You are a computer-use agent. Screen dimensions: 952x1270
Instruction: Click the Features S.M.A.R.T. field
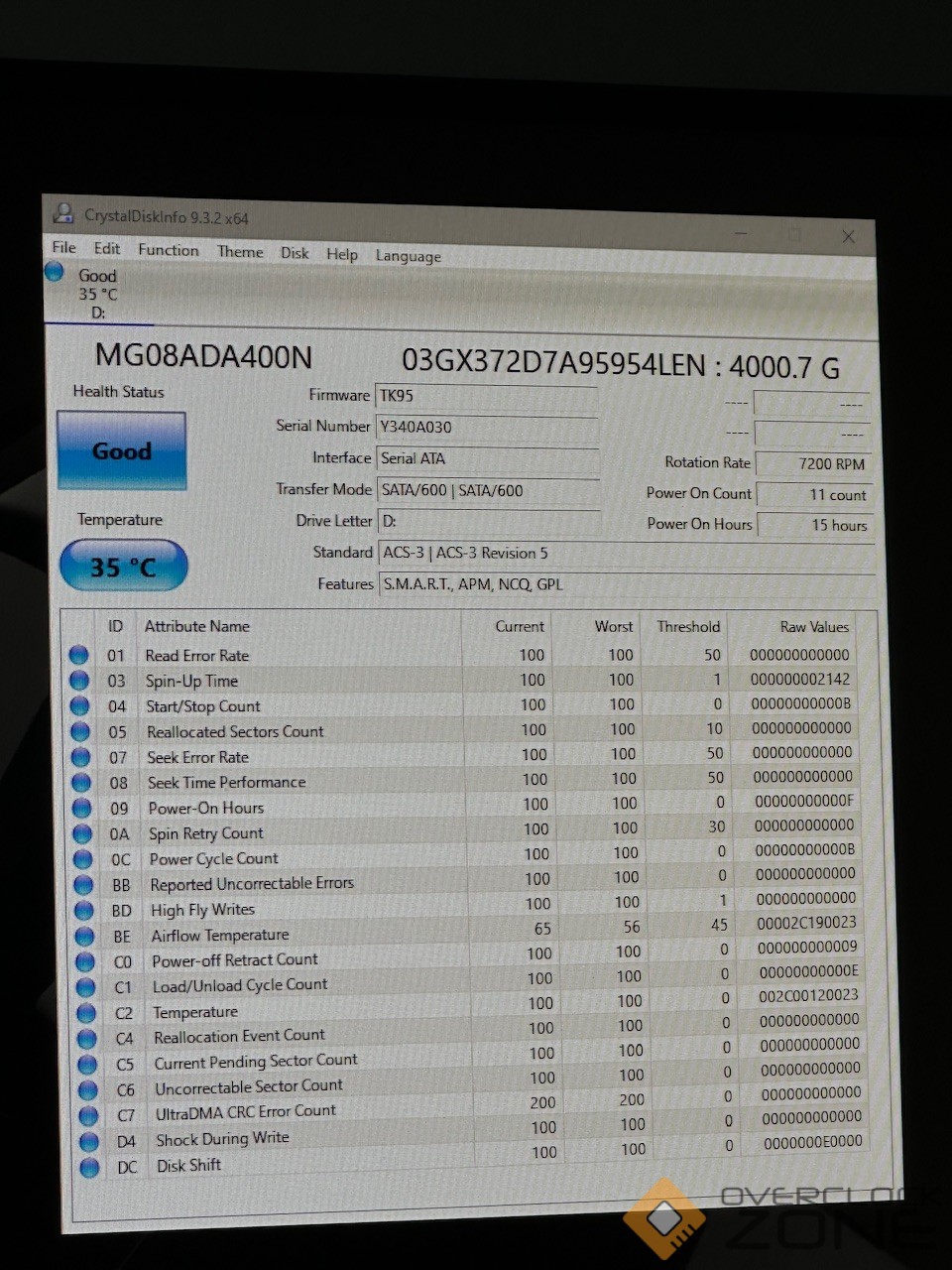[628, 584]
